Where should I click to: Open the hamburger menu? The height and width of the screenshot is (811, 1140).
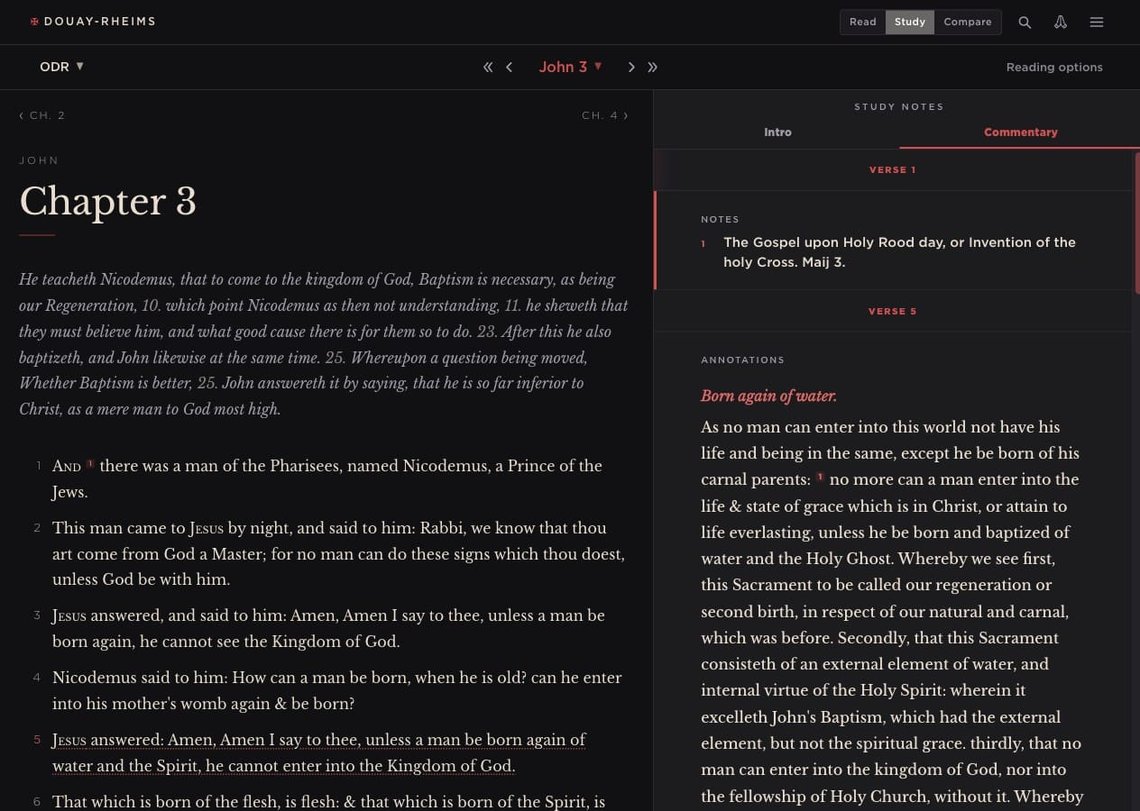coord(1096,22)
